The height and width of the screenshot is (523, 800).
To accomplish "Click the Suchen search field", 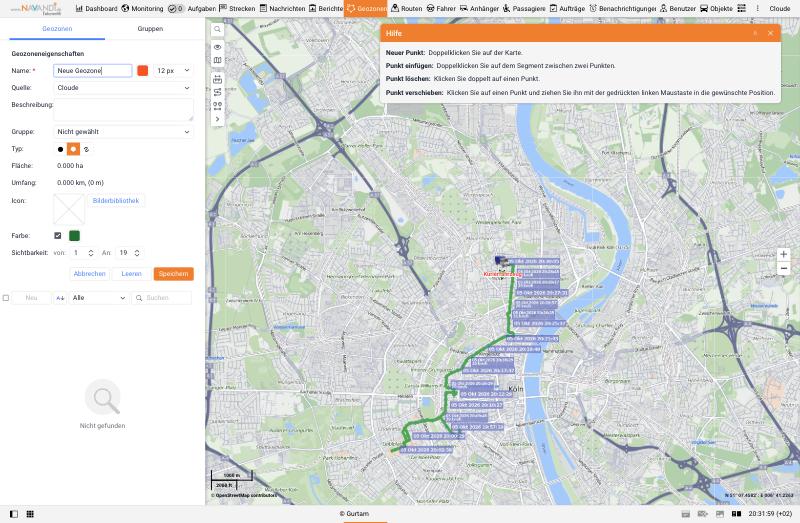I will click(162, 298).
